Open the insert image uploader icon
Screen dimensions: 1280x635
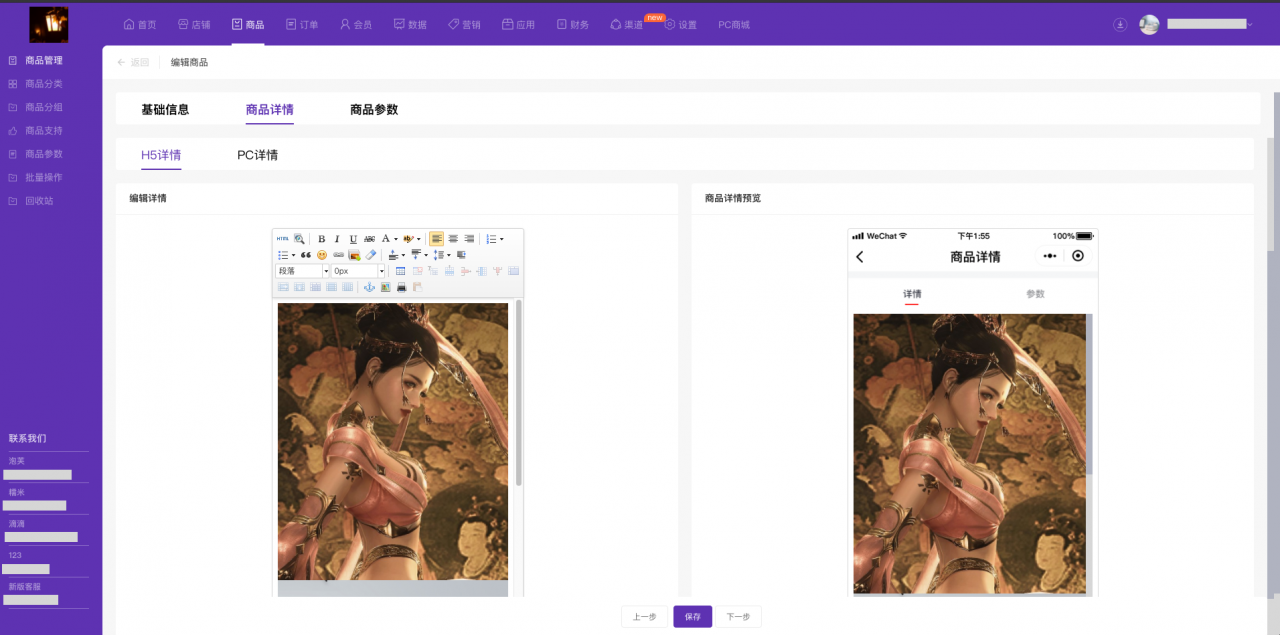click(354, 255)
